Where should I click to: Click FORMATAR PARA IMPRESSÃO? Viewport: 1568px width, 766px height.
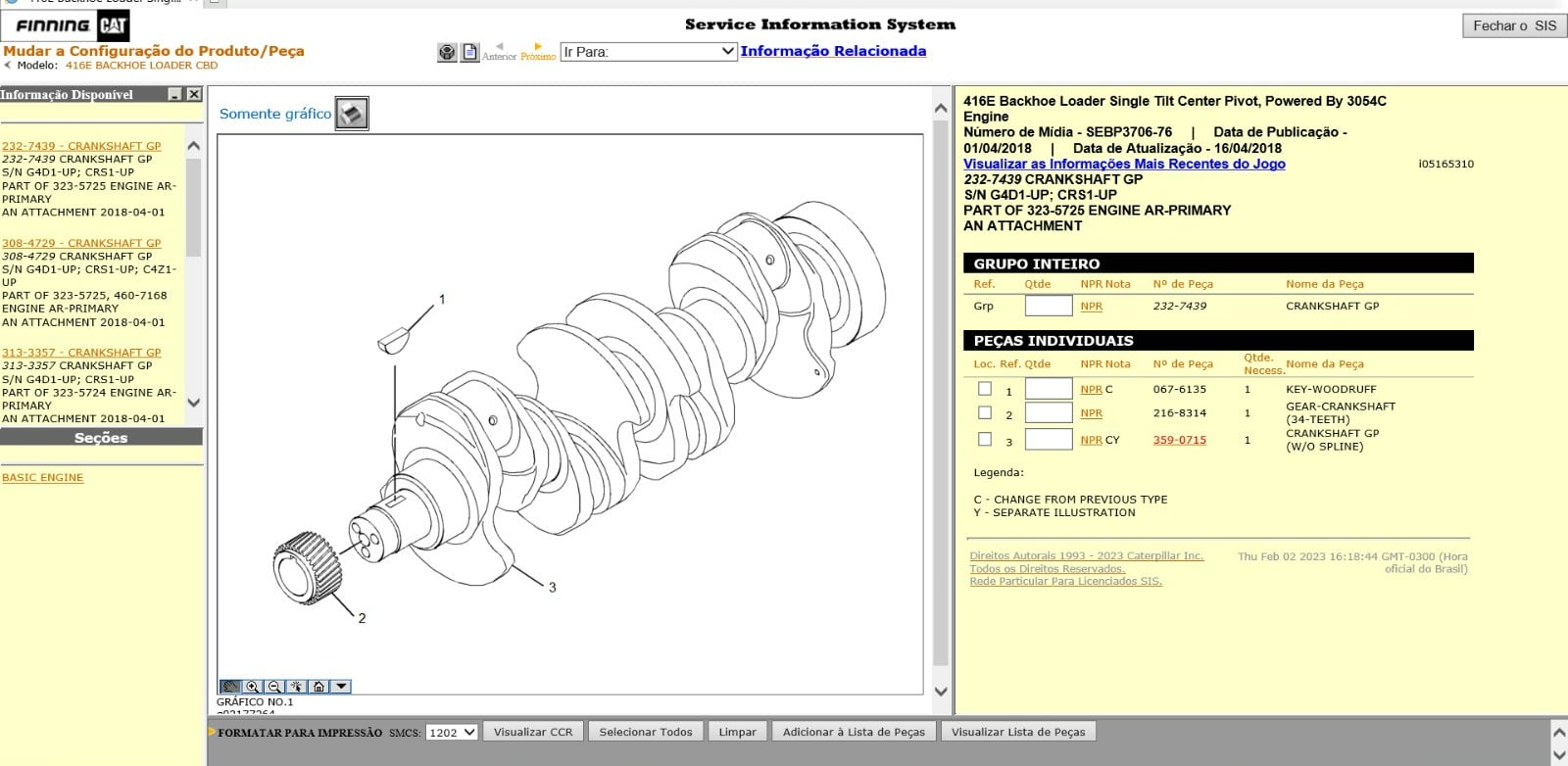pos(300,733)
